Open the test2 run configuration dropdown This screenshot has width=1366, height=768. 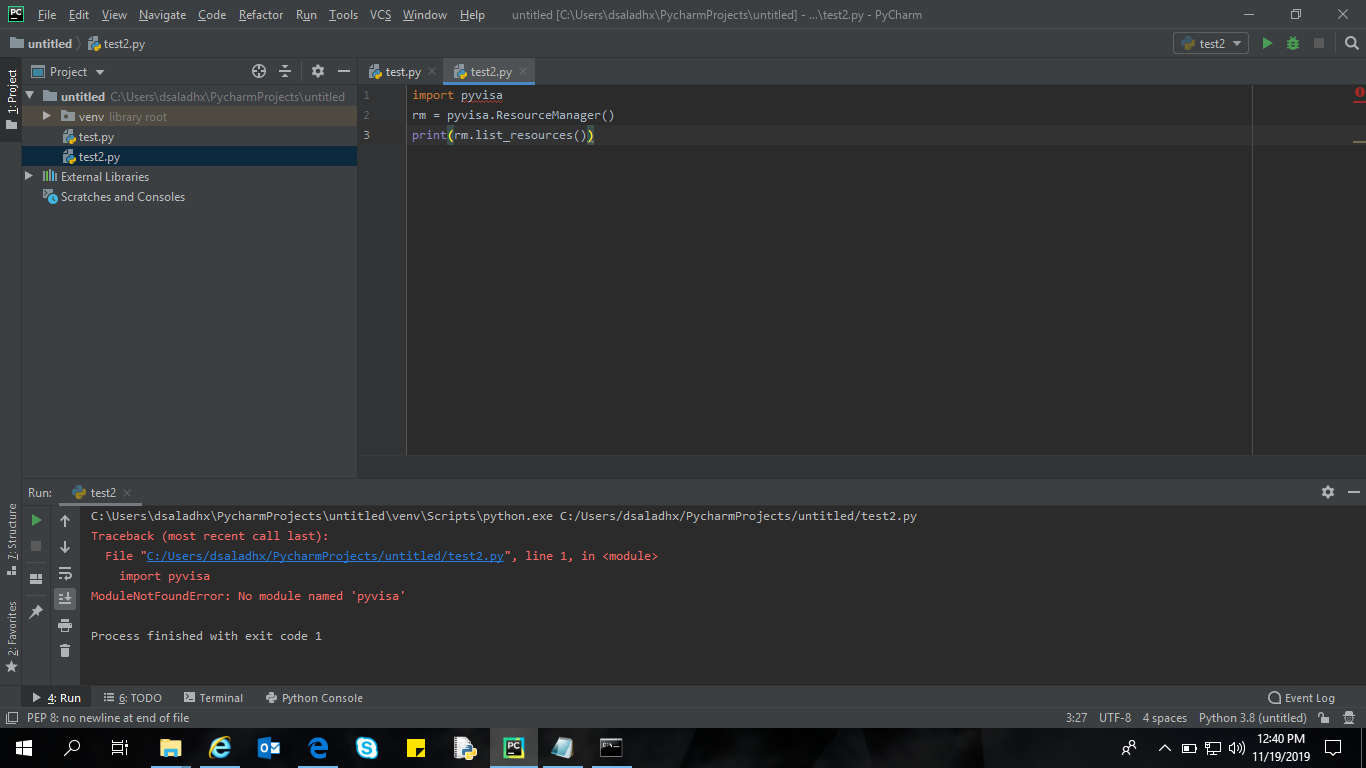click(x=1210, y=43)
